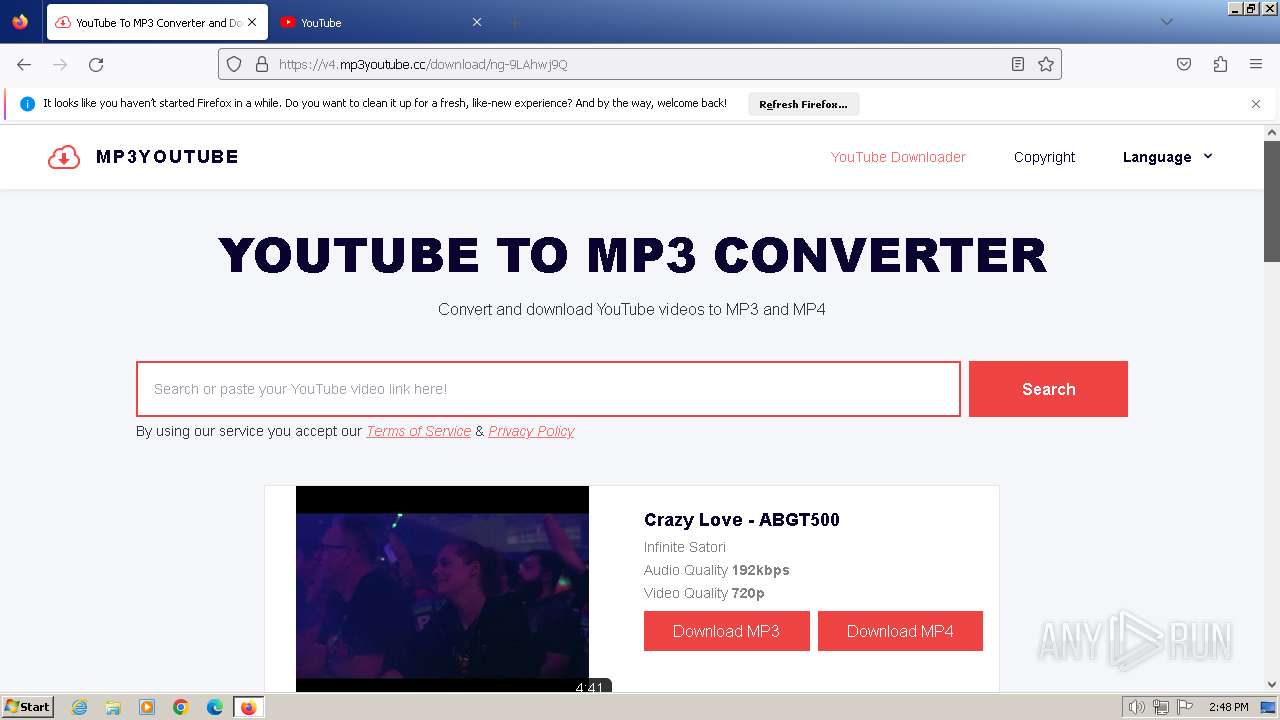Open the YouTube Downloader nav link
The height and width of the screenshot is (720, 1280).
(x=898, y=157)
